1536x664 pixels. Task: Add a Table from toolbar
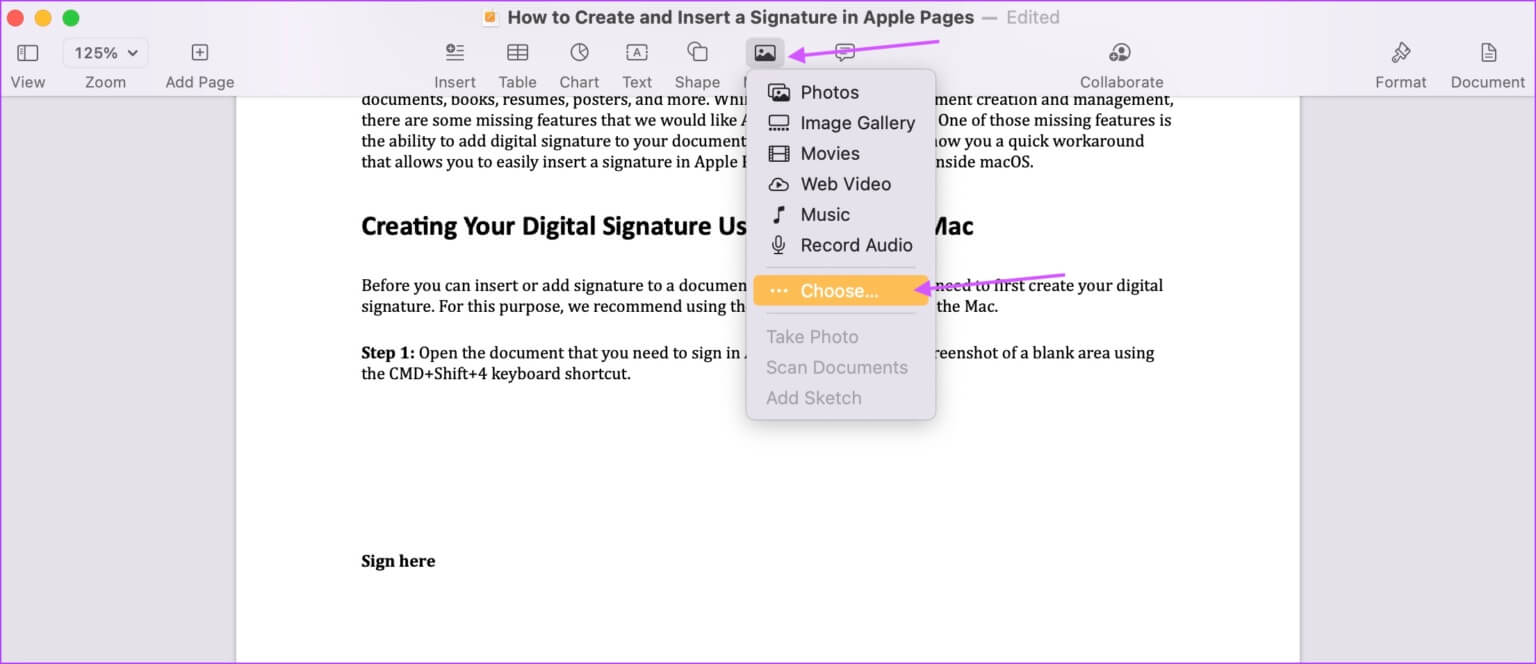pos(517,53)
